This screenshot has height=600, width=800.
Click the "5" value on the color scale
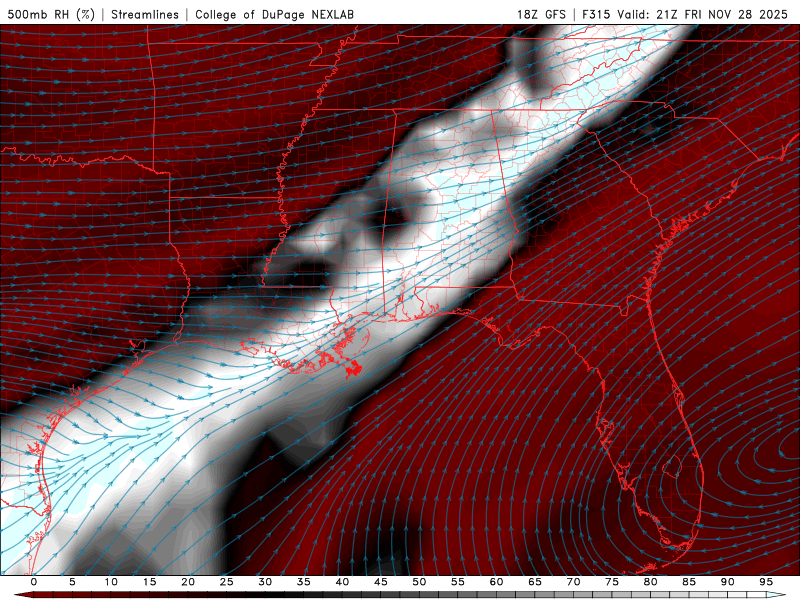point(72,582)
